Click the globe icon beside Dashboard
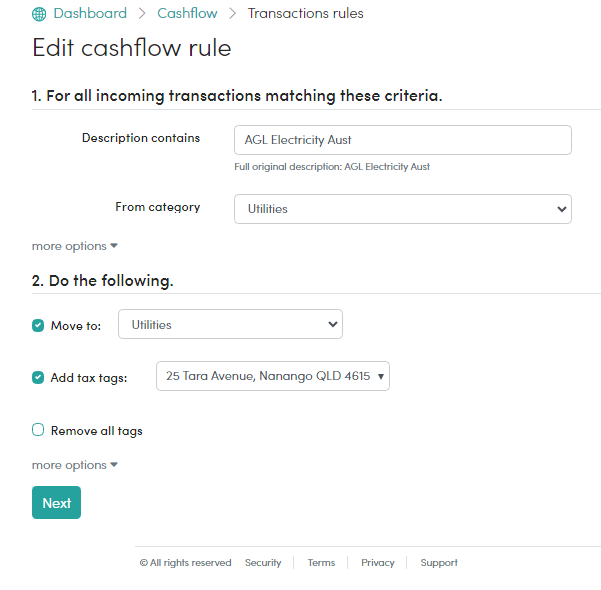 tap(39, 14)
